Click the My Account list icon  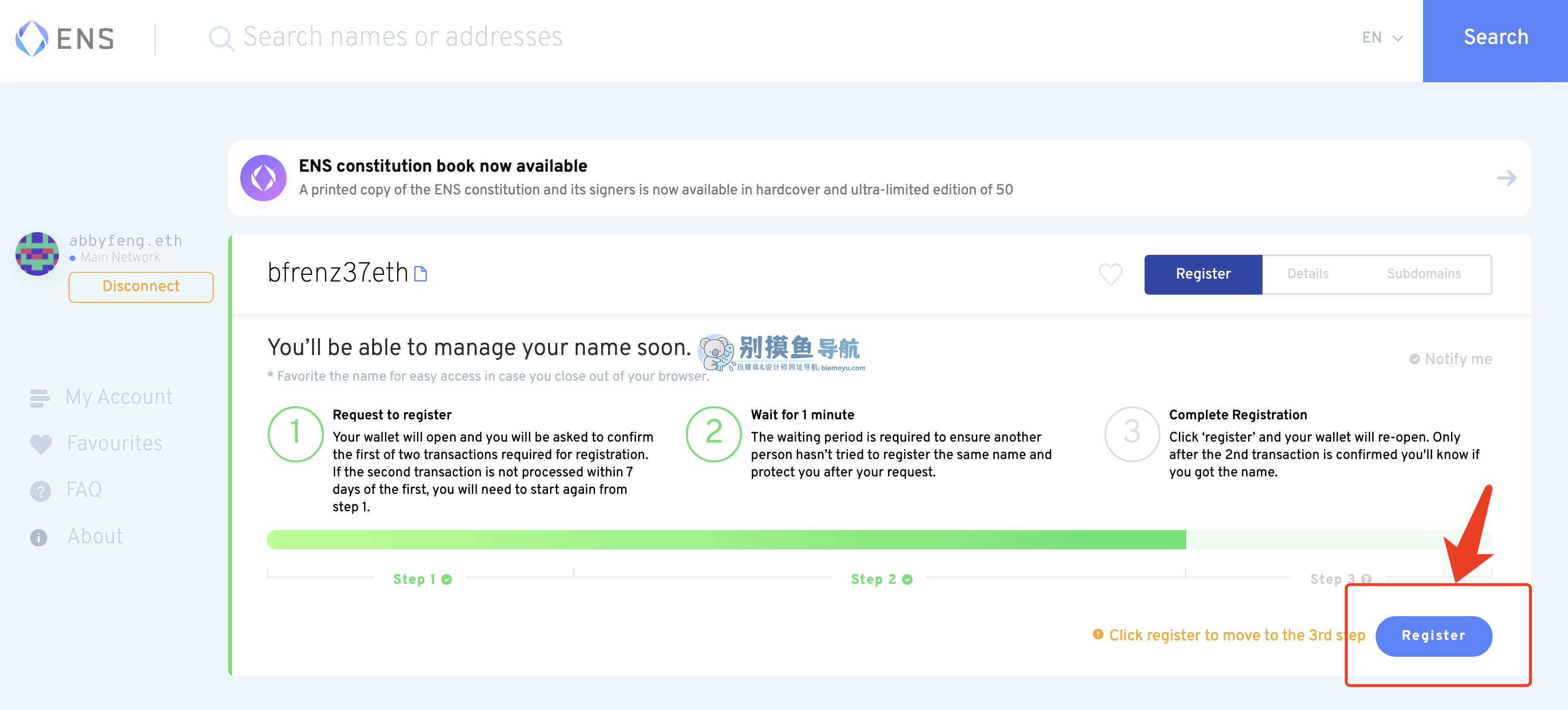40,398
